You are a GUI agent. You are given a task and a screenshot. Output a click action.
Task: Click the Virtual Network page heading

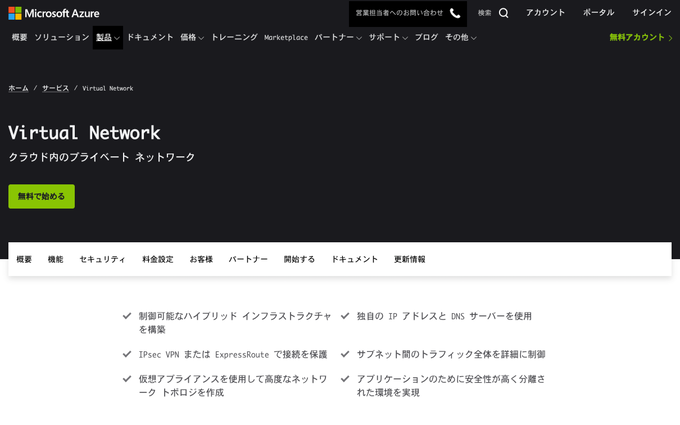pyautogui.click(x=84, y=133)
